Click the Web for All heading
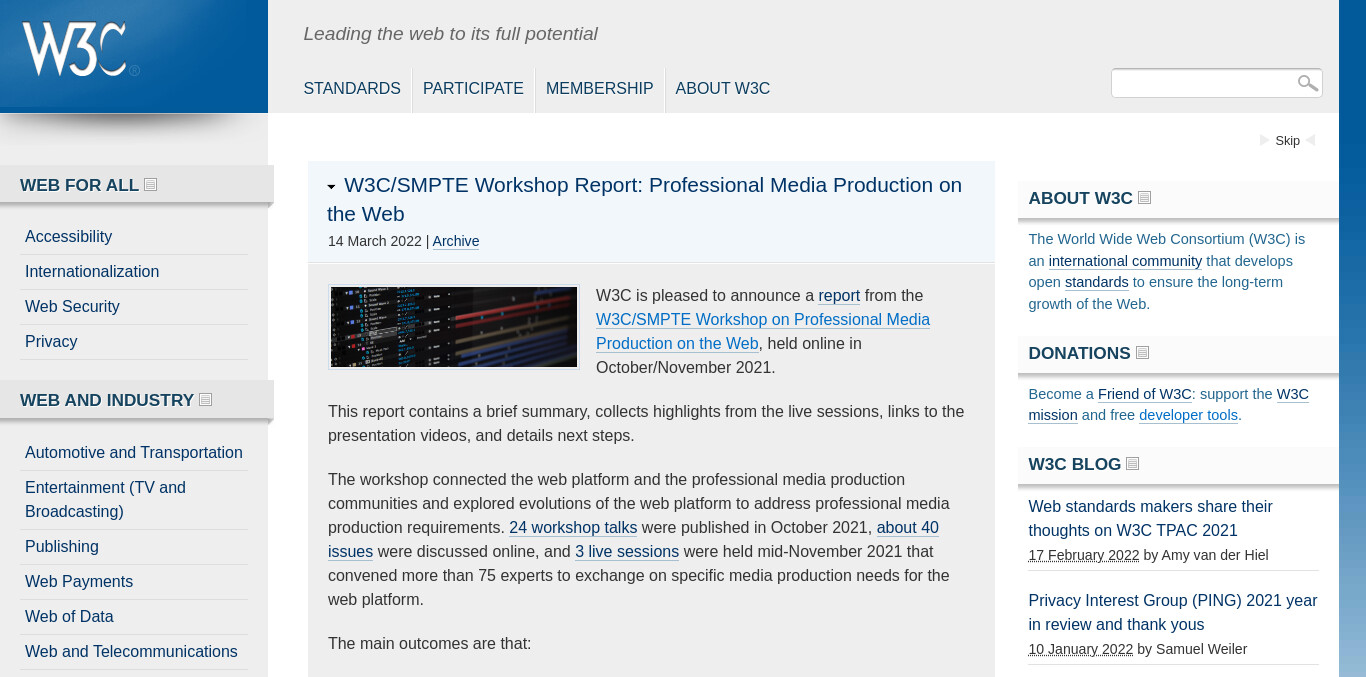Image resolution: width=1366 pixels, height=677 pixels. coord(79,185)
